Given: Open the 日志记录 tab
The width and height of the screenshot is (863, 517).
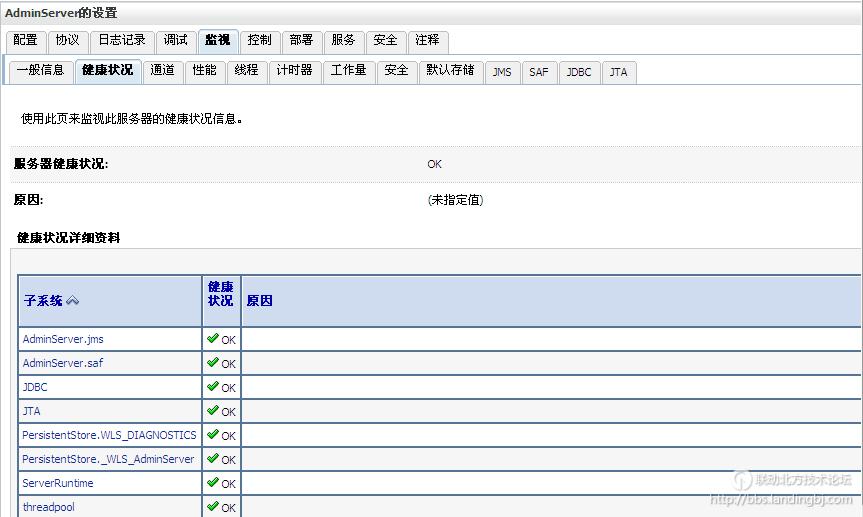Looking at the screenshot, I should [122, 41].
